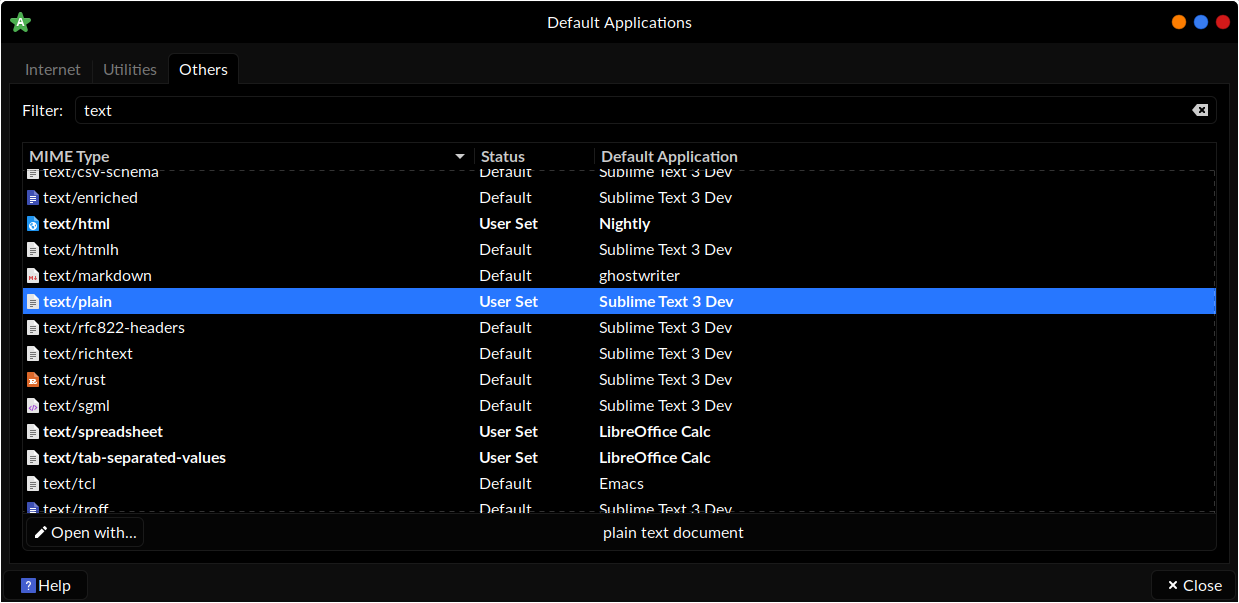Select the text/html MIME type
This screenshot has width=1239, height=603.
(76, 224)
